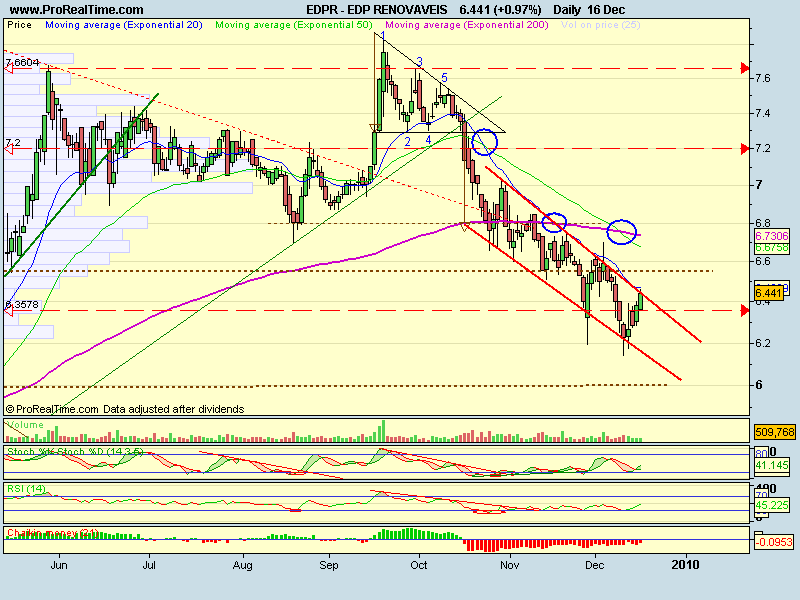The image size is (800, 600).
Task: Click the yellow 6.441 last price box
Action: (768, 293)
